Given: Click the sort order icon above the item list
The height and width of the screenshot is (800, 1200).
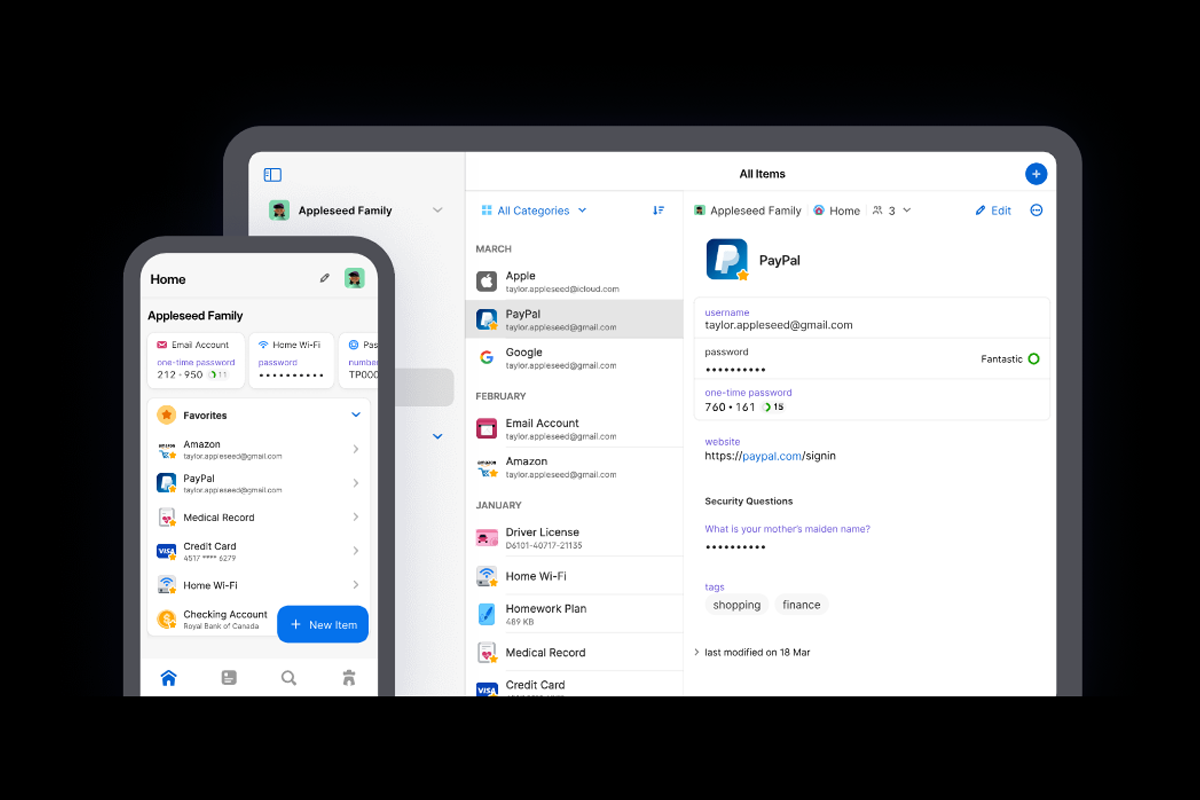Looking at the screenshot, I should pos(658,210).
